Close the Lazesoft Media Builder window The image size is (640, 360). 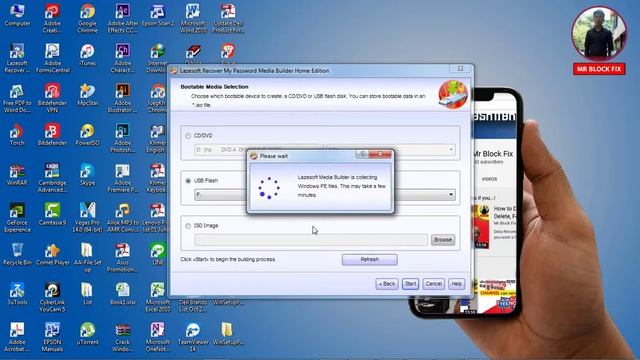click(460, 69)
